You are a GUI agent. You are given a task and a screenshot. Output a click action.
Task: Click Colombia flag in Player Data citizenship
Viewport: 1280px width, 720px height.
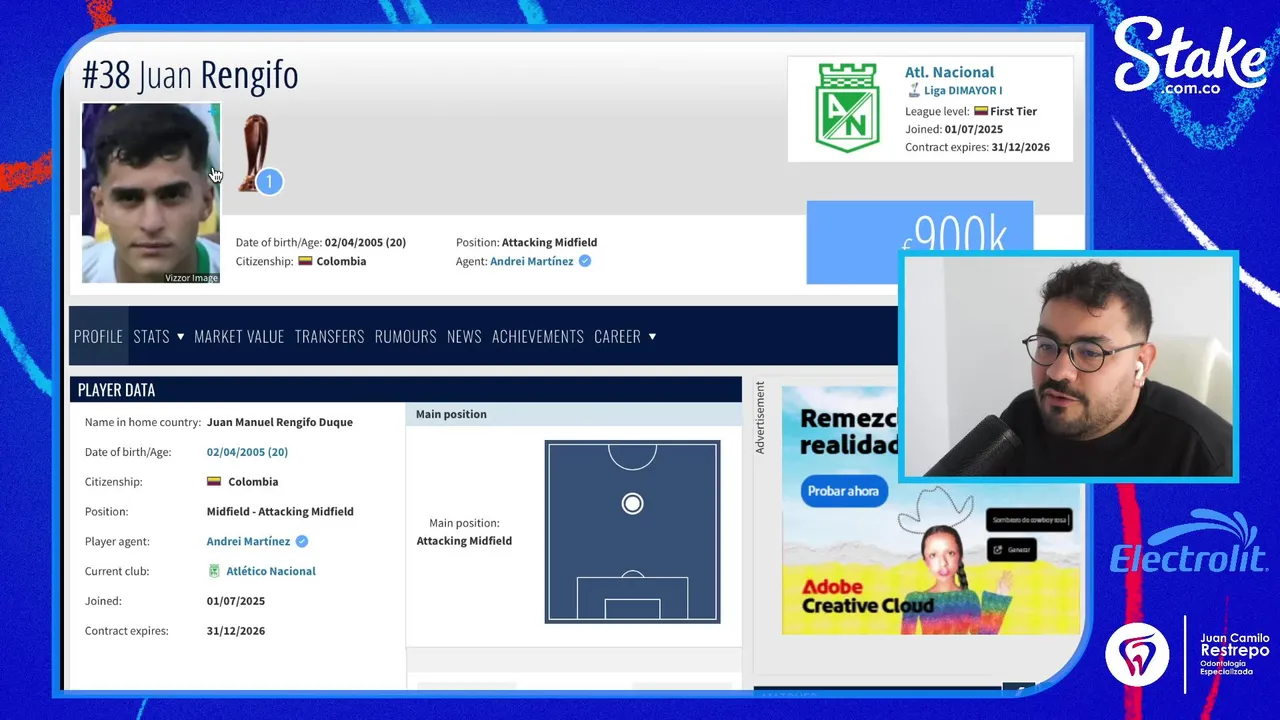pos(214,481)
